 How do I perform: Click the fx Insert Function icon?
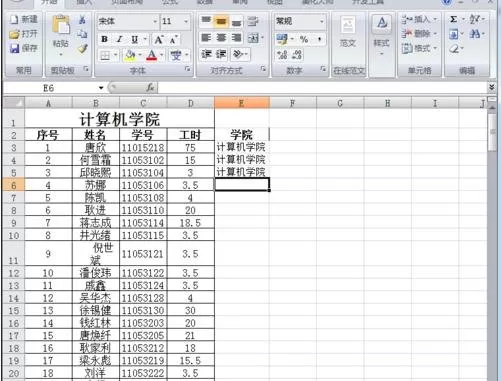150,88
